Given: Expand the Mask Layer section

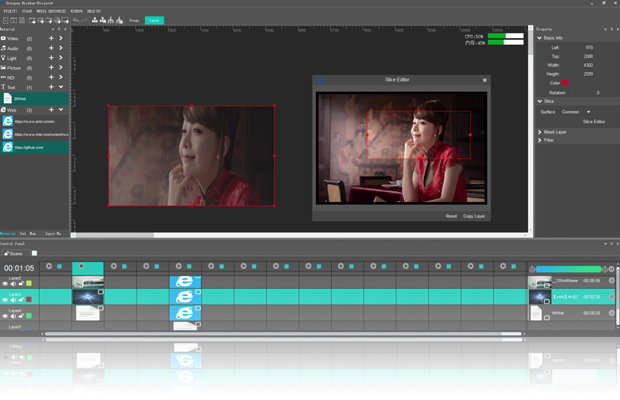Looking at the screenshot, I should [x=540, y=132].
